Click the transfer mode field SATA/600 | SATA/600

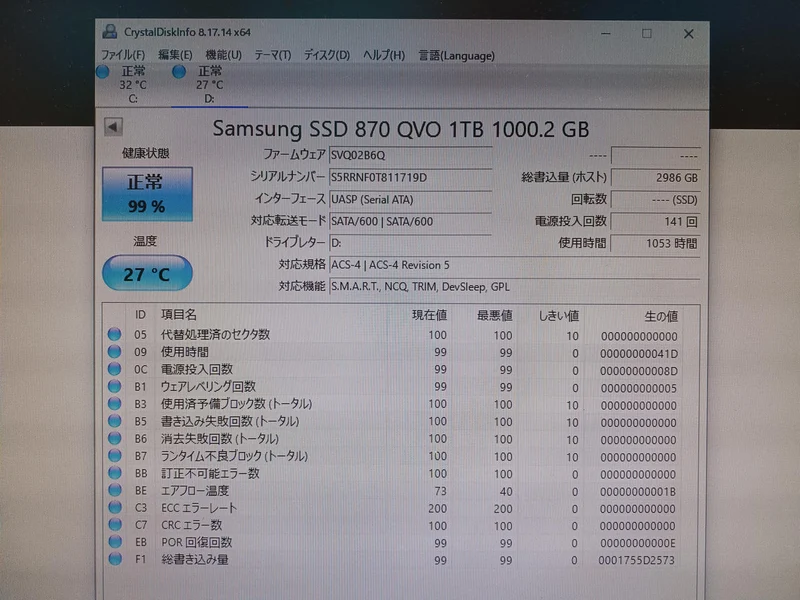click(x=410, y=221)
